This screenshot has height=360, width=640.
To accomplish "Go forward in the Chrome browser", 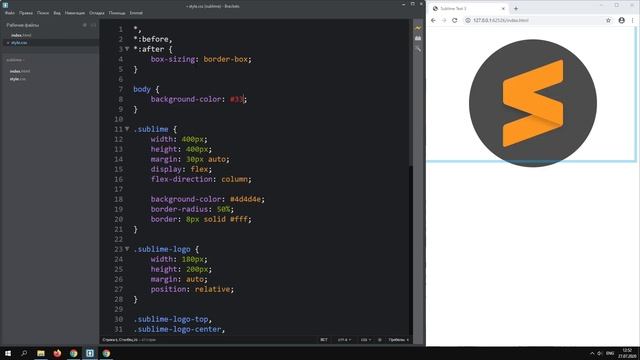I will (x=444, y=20).
